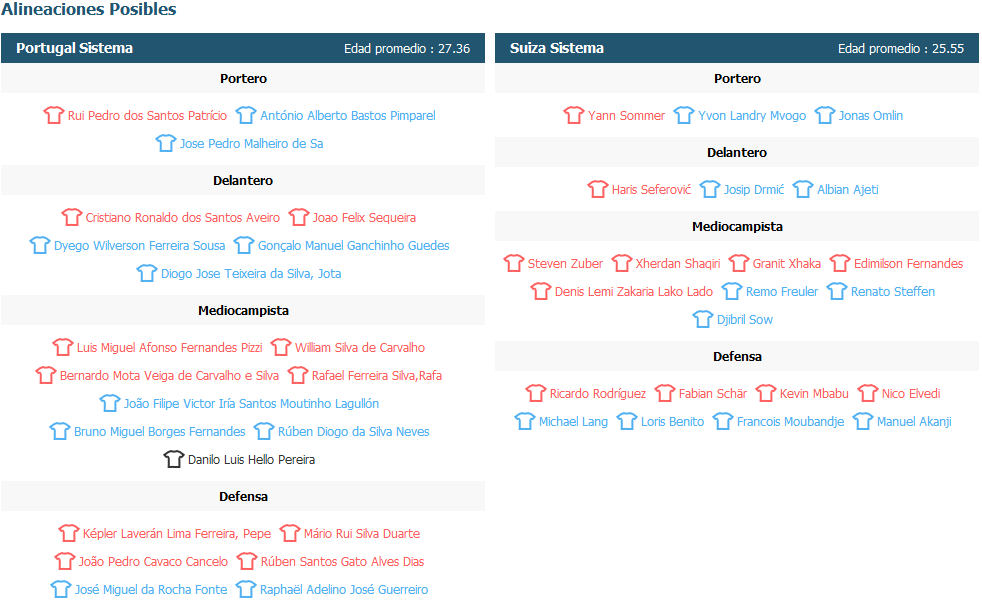
Task: Open Xherdan Shaqiri player link
Action: [677, 263]
